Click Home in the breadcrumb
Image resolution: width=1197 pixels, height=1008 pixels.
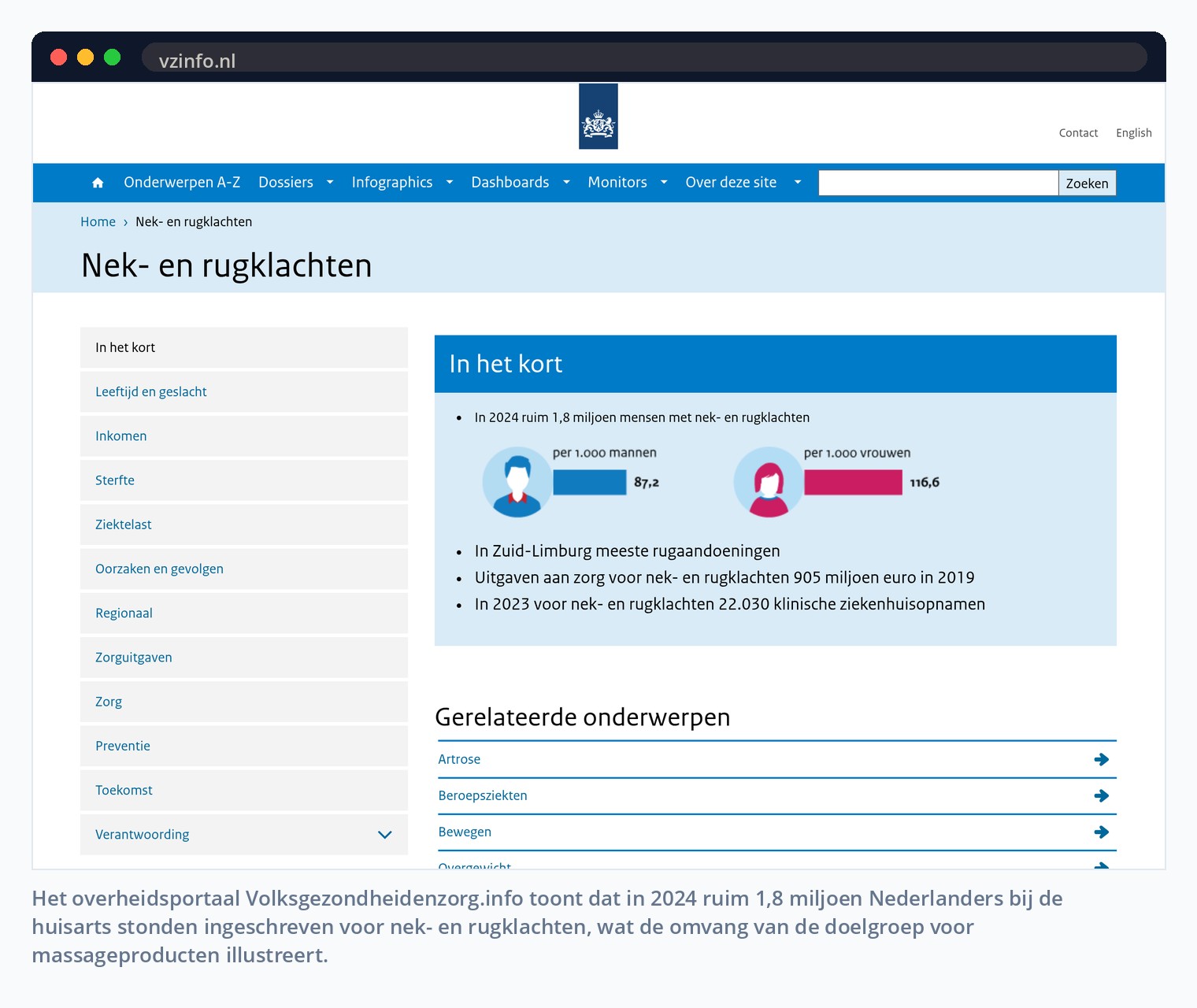point(98,222)
